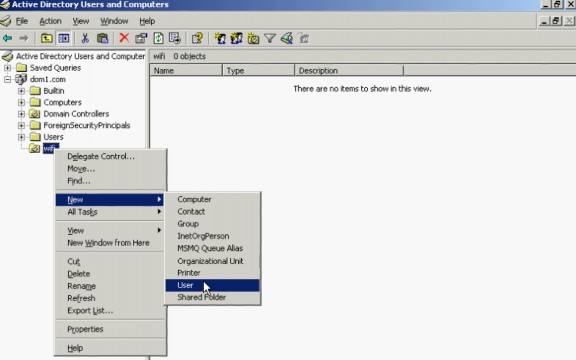Click the Up one level folder icon

click(x=47, y=38)
